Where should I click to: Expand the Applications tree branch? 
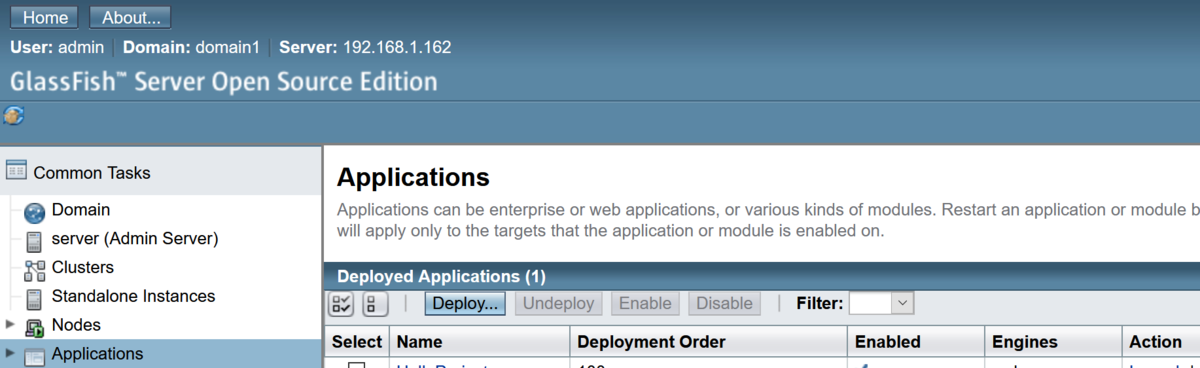coord(10,353)
